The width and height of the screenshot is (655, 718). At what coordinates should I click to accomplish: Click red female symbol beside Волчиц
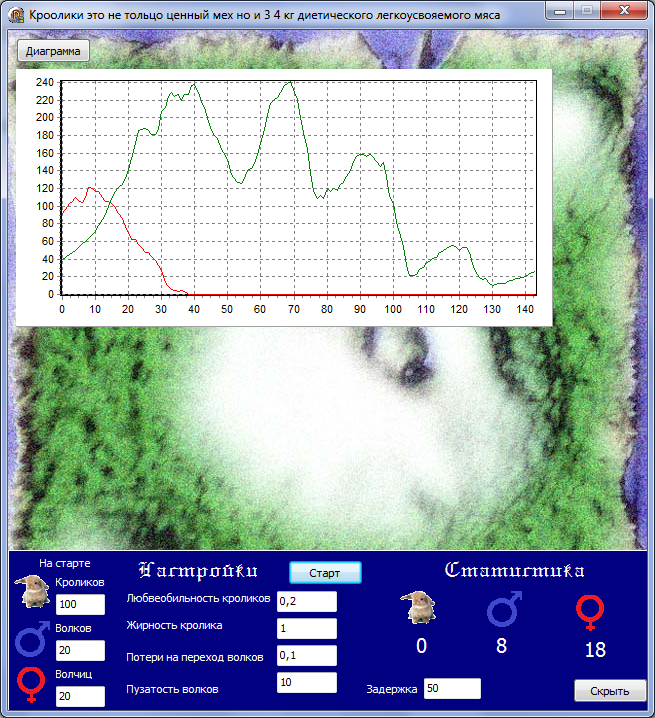(31, 685)
